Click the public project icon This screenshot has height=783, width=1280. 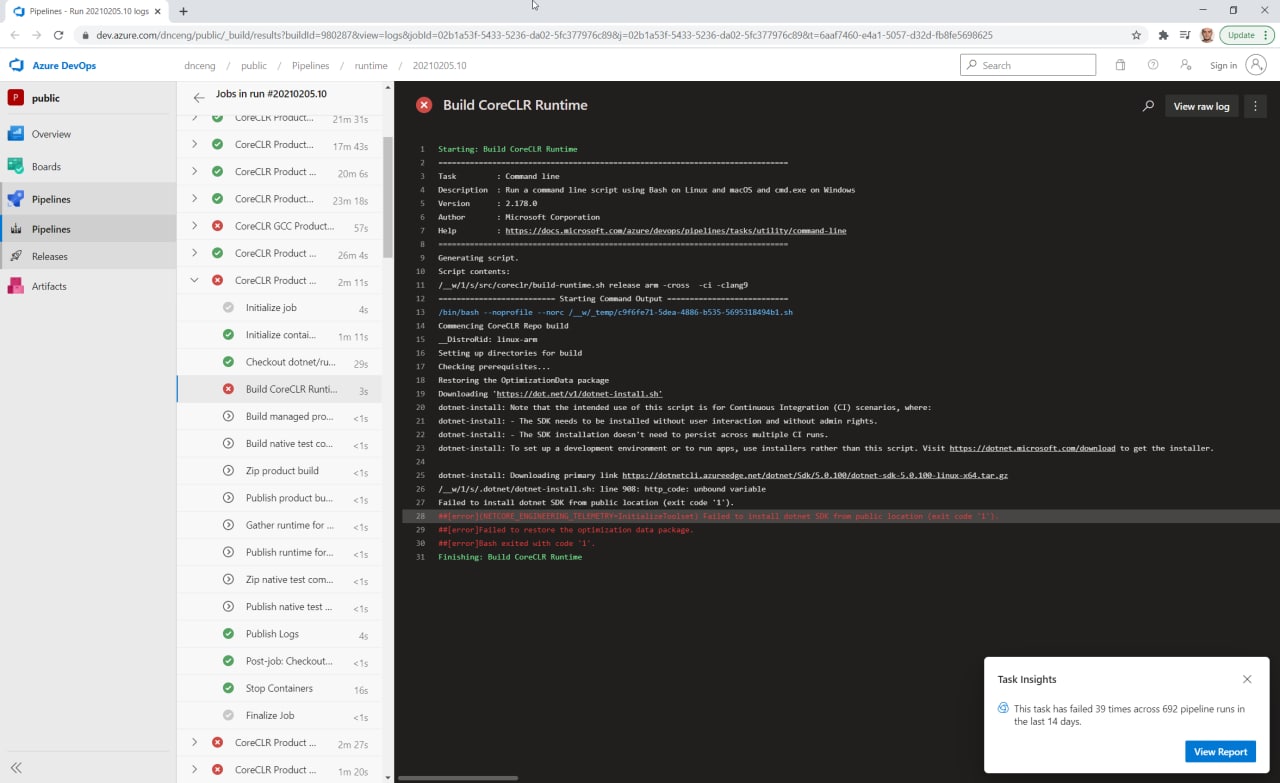[16, 98]
